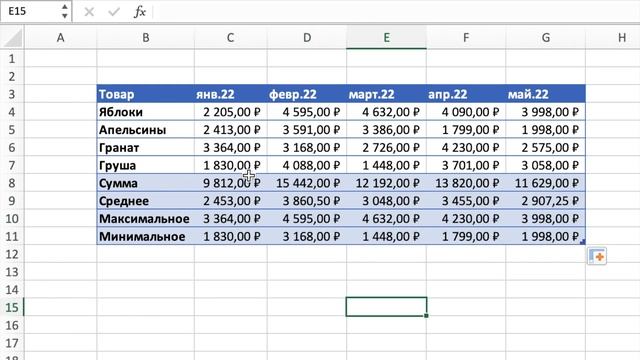
Task: Click the 'март.22' header cell
Action: (387, 94)
